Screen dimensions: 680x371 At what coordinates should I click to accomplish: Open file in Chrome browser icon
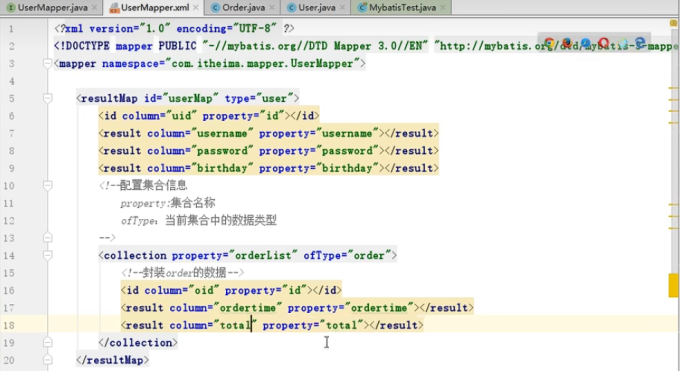coord(549,43)
